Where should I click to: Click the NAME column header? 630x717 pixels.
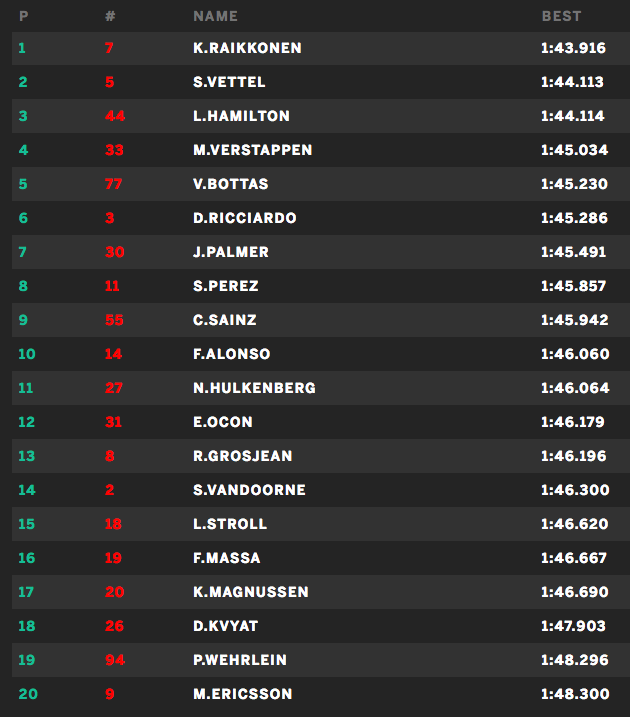pos(215,16)
